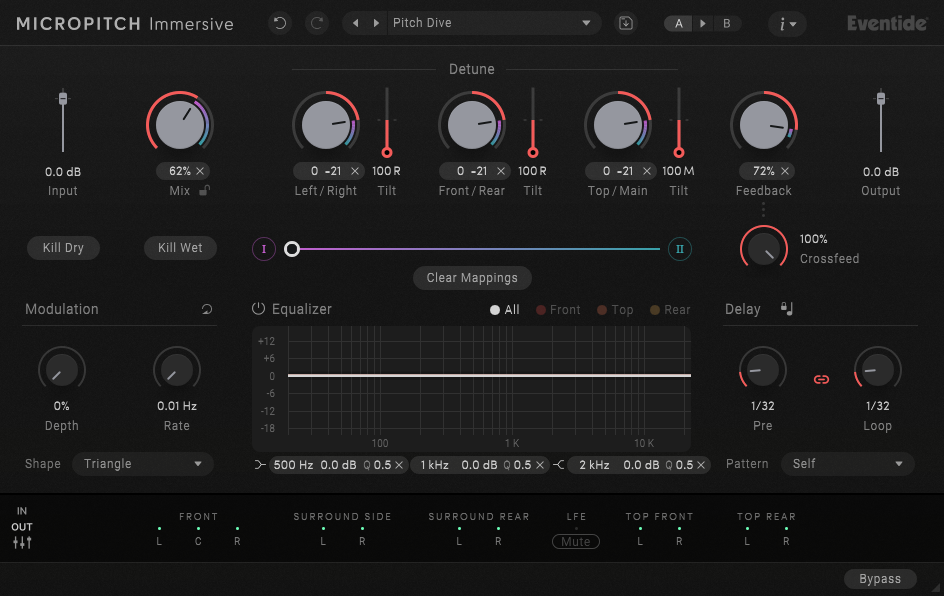Click the Pre delay knob
The image size is (944, 596).
click(763, 370)
